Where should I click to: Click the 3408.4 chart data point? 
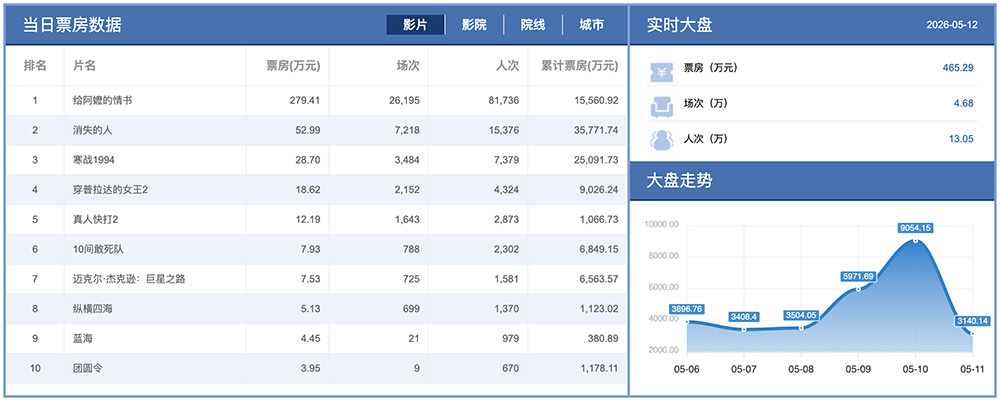pyautogui.click(x=744, y=329)
